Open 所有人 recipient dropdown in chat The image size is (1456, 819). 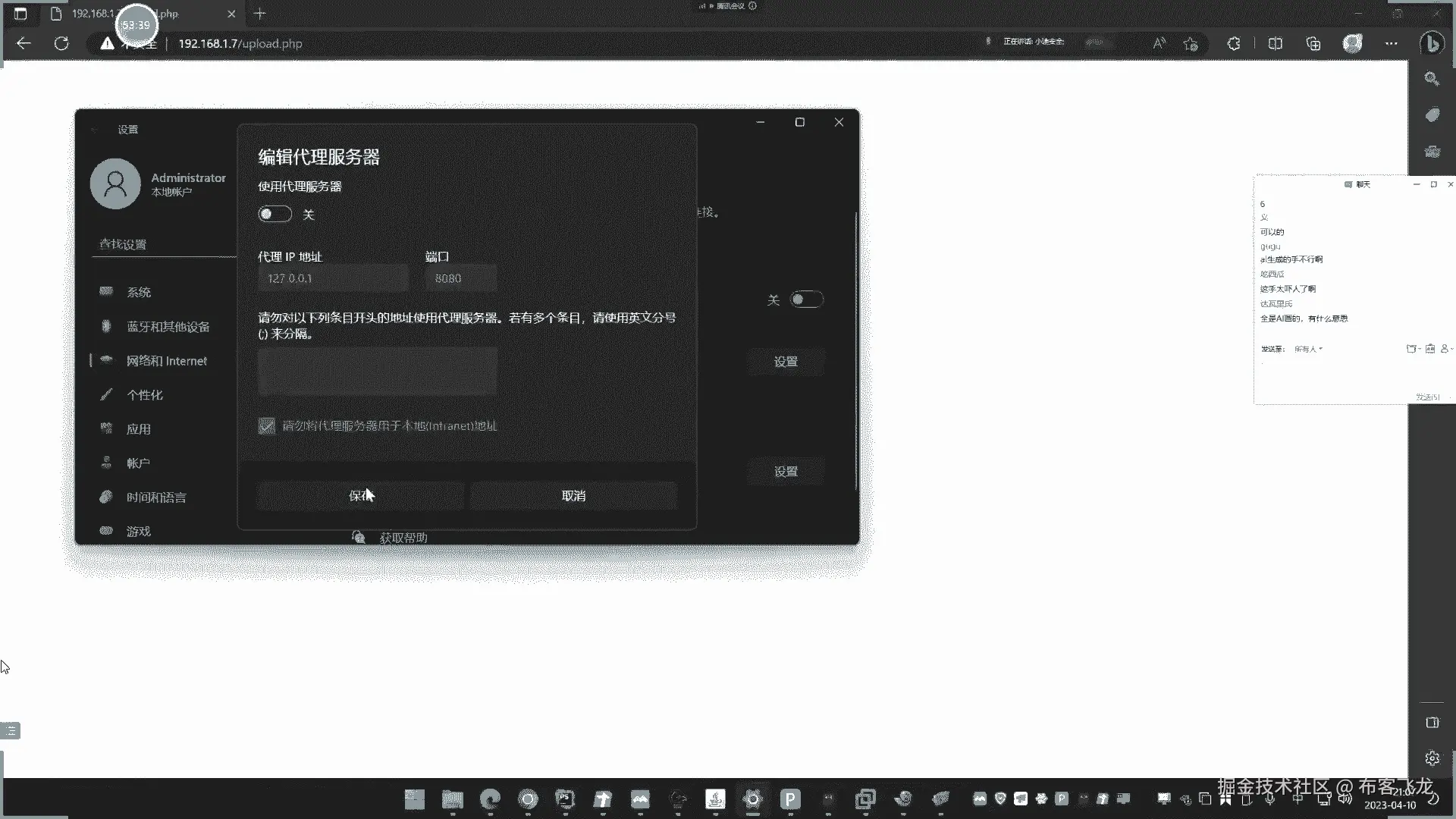point(1308,349)
